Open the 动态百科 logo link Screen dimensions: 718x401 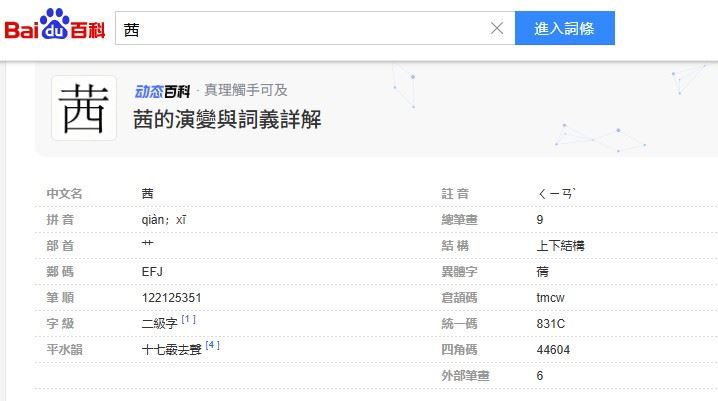point(162,91)
